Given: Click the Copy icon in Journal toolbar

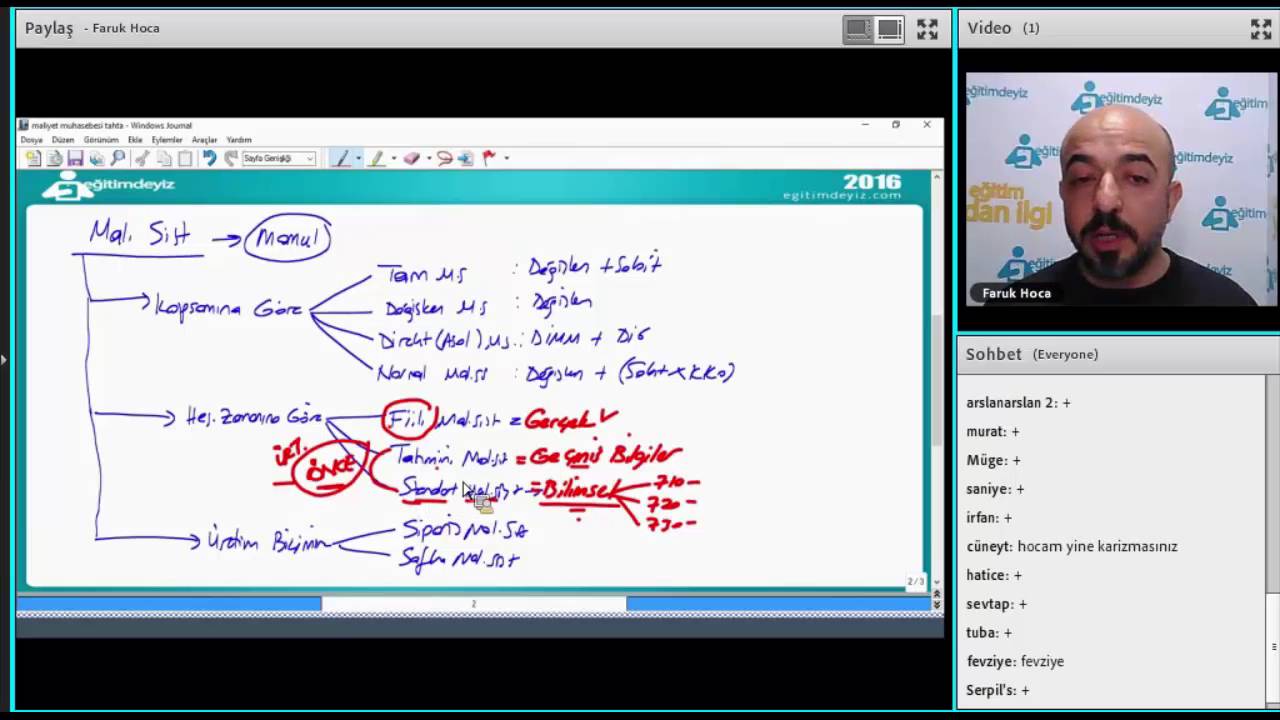Looking at the screenshot, I should [x=164, y=158].
